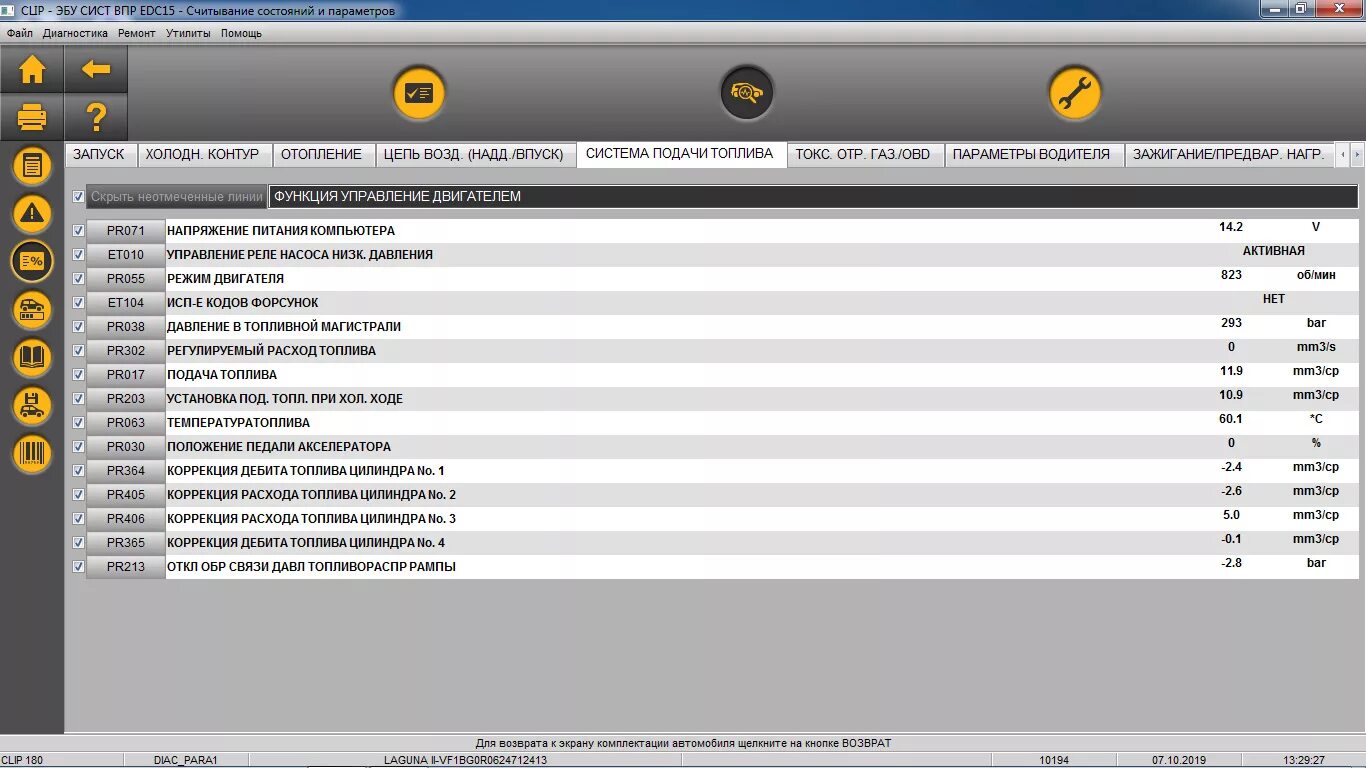
Task: Open the Помощь menu
Action: click(241, 33)
